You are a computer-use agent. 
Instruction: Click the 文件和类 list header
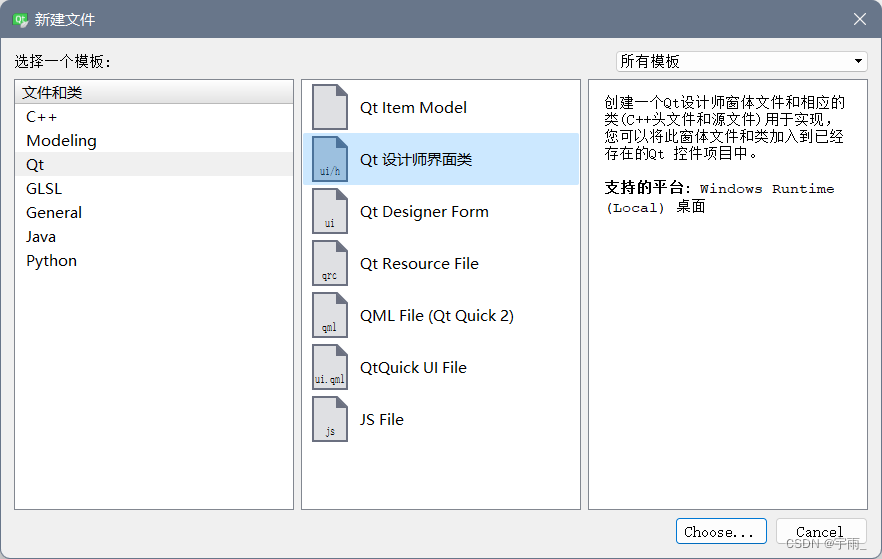(x=154, y=92)
